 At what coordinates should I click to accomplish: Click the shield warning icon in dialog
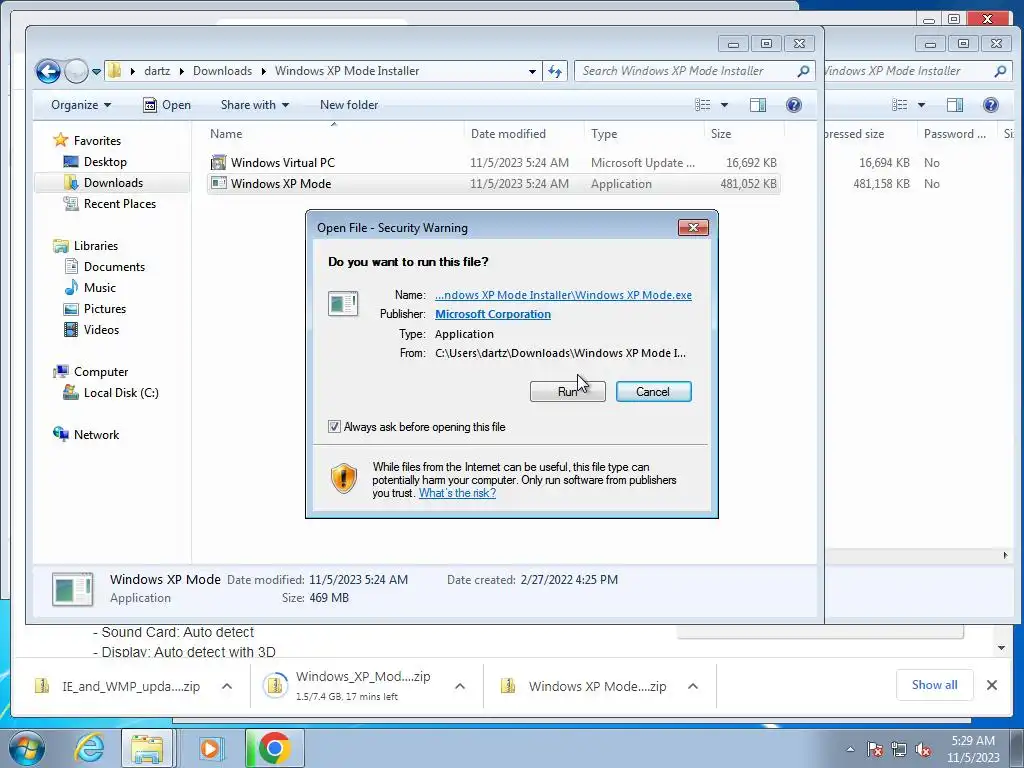click(x=344, y=478)
